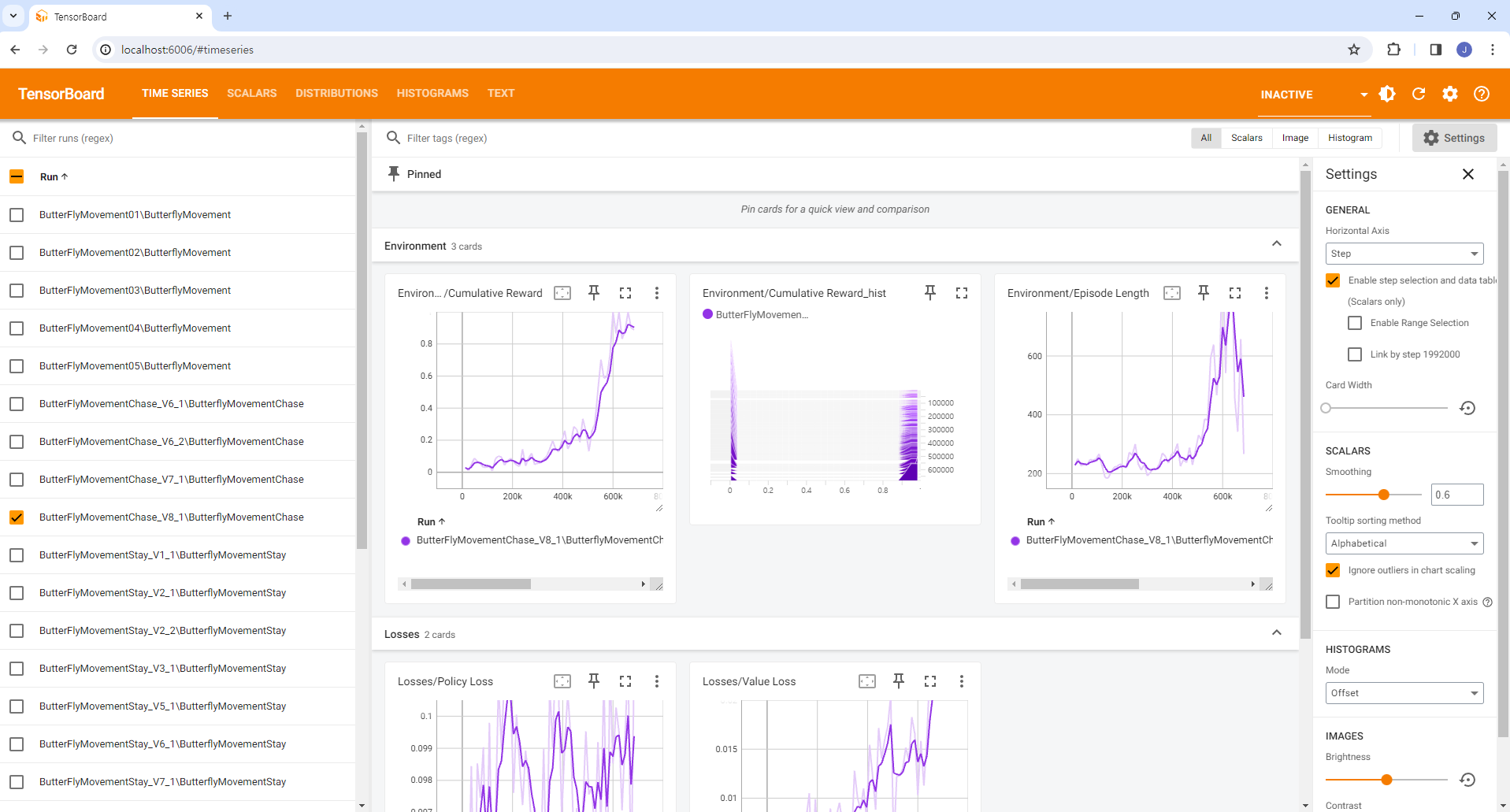This screenshot has height=812, width=1510.
Task: Fit domain to data on Cumulative Reward card
Action: 562,293
